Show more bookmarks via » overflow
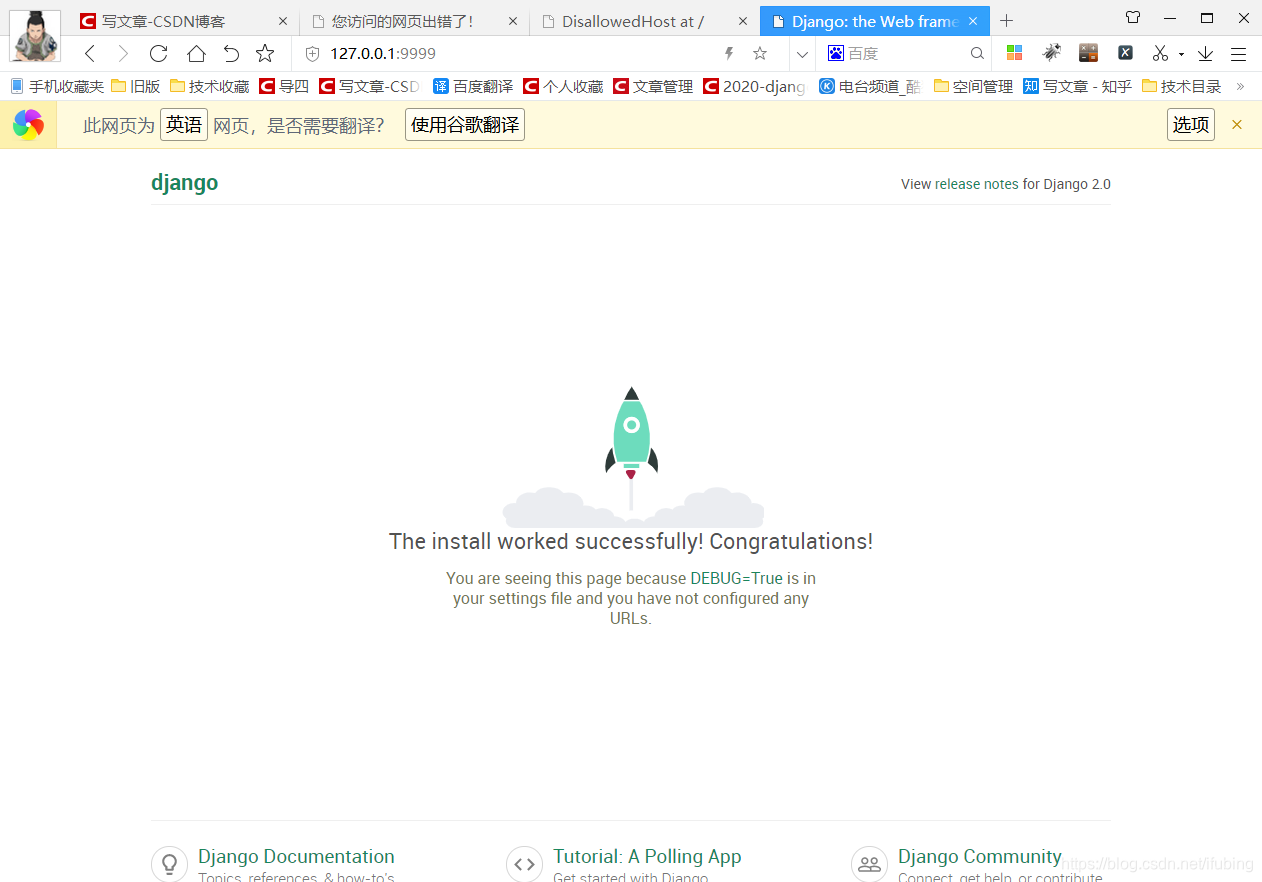This screenshot has height=882, width=1262. point(1241,87)
